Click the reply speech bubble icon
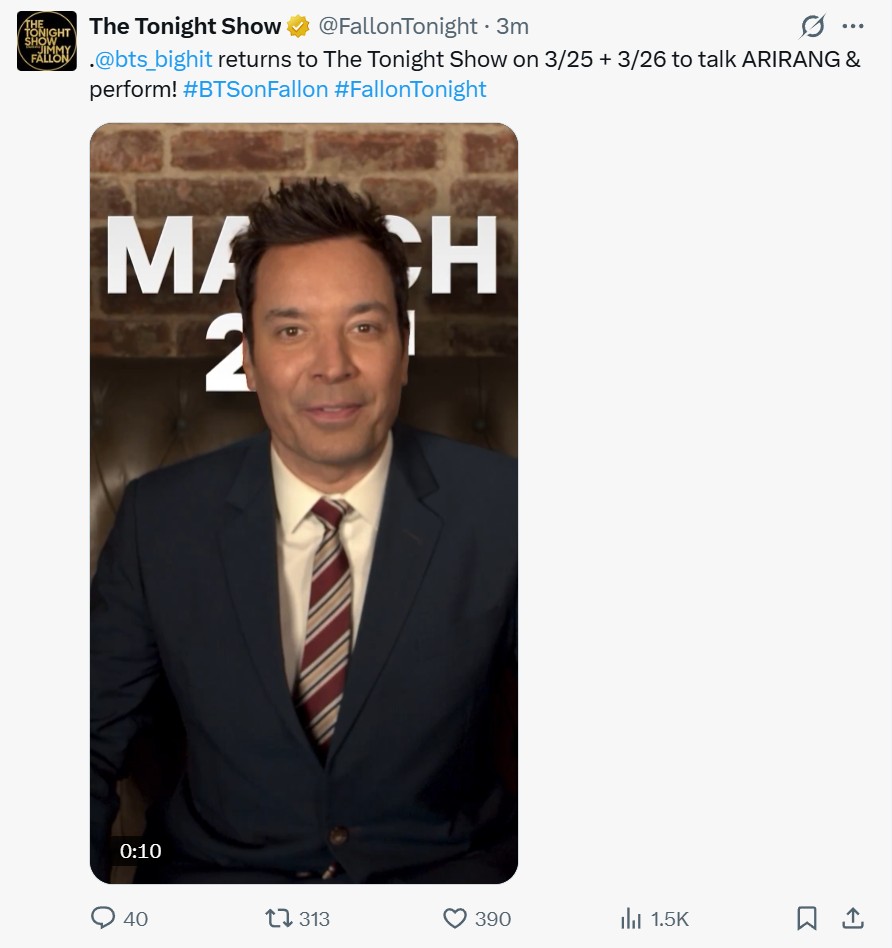892x948 pixels. click(104, 918)
